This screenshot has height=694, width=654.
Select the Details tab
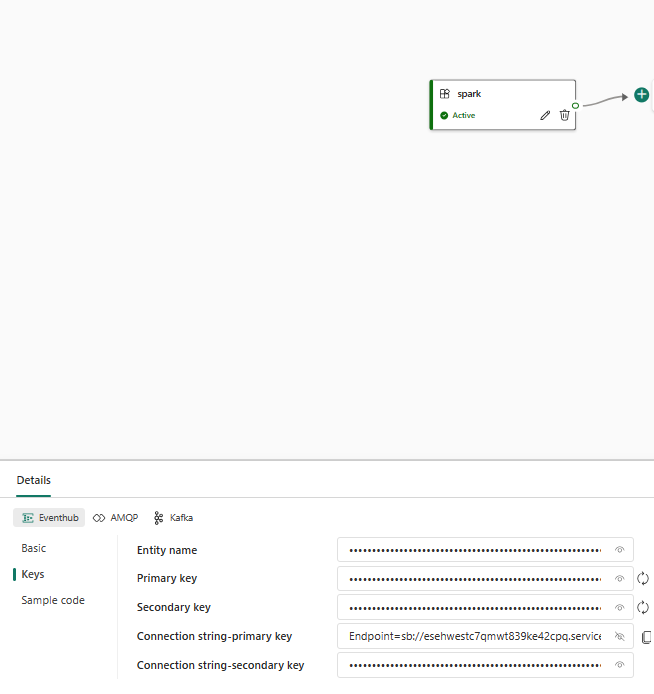point(34,480)
